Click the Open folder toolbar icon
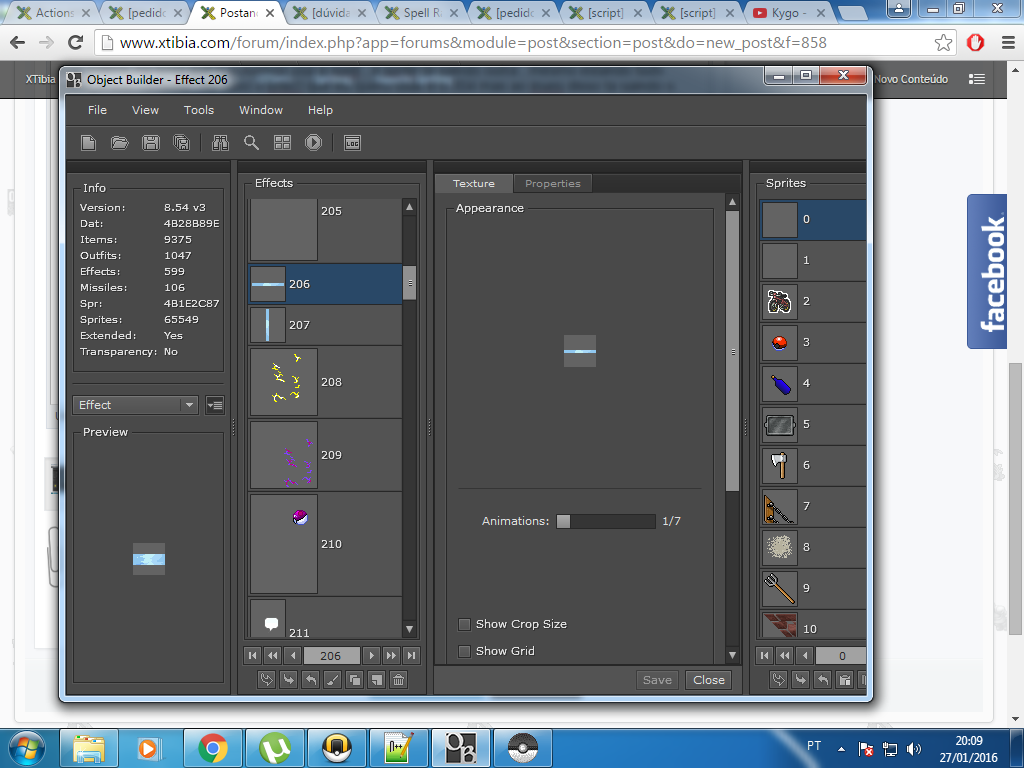The height and width of the screenshot is (768, 1024). tap(120, 142)
